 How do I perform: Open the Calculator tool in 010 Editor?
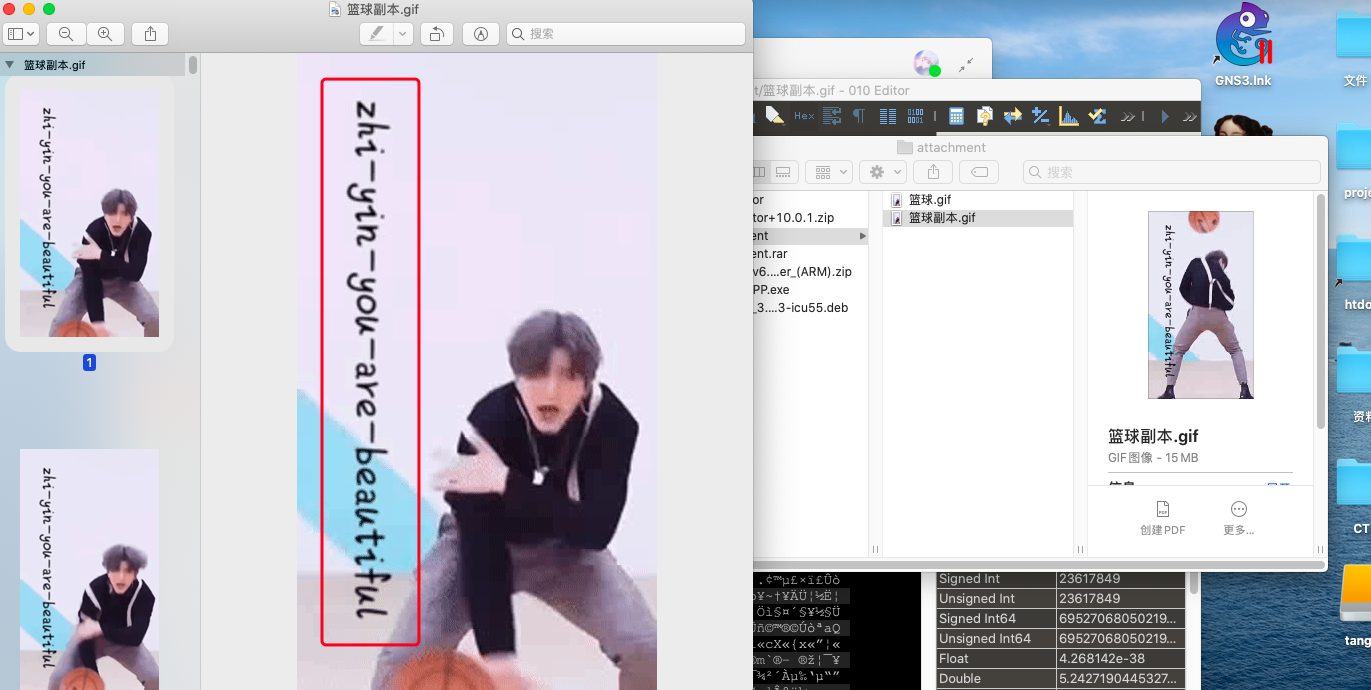tap(956, 116)
